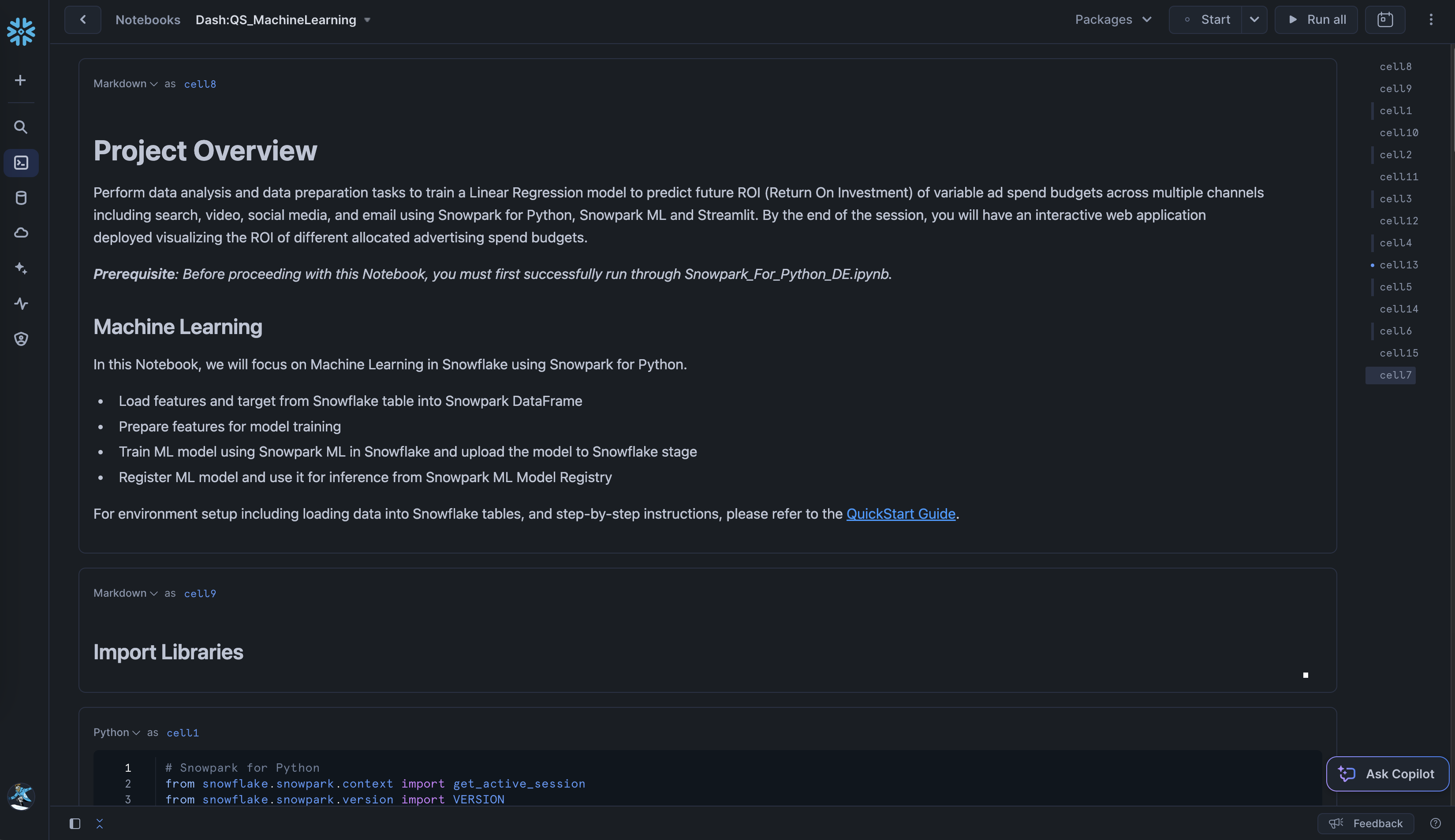
Task: Jump to cell3 in the outline
Action: [1395, 198]
